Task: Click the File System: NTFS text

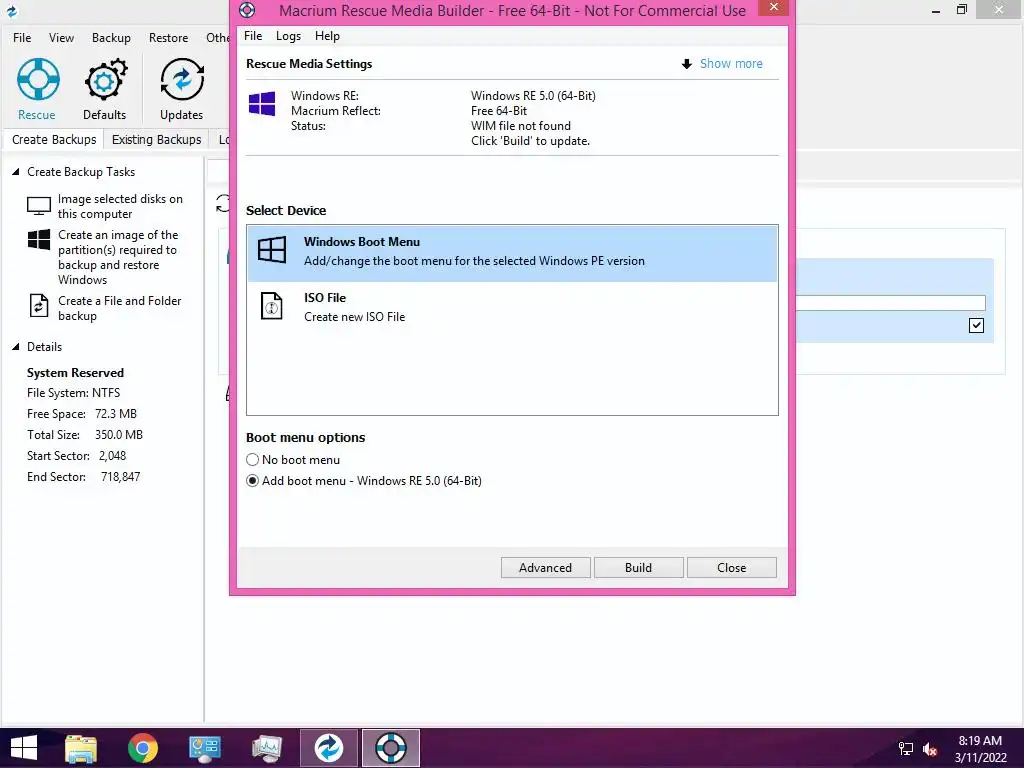Action: pos(73,393)
